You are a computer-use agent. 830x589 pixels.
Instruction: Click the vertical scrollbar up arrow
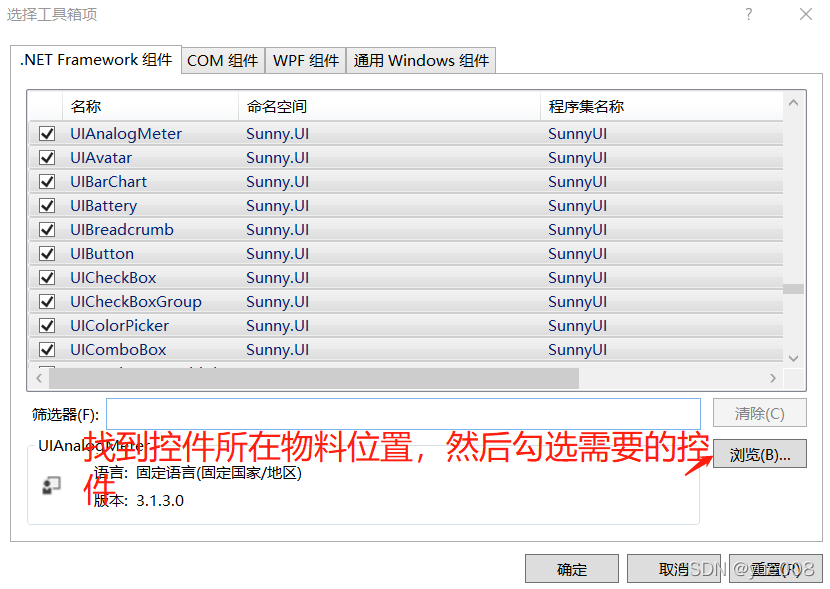793,103
